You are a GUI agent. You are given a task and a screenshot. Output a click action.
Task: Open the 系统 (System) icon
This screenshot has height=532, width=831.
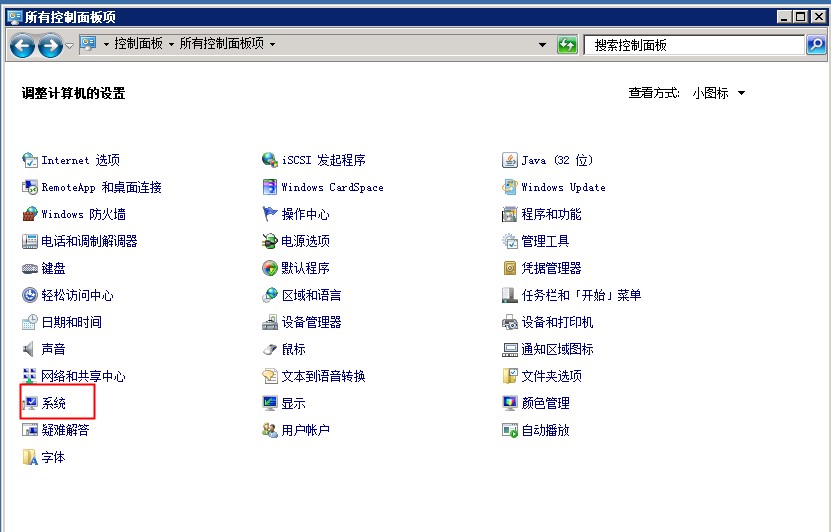(53, 403)
